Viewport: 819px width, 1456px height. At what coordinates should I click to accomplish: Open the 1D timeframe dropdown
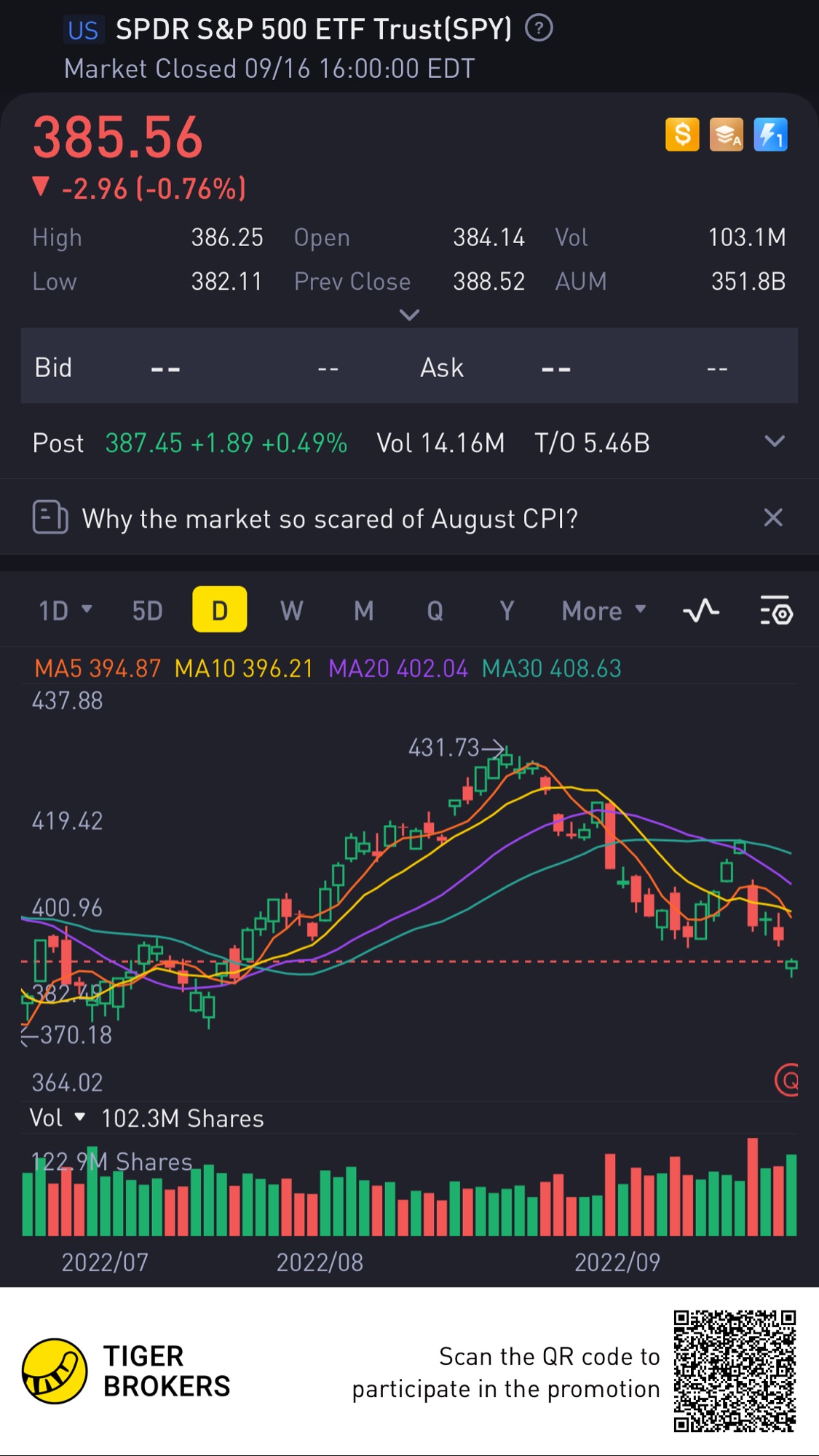[x=66, y=610]
